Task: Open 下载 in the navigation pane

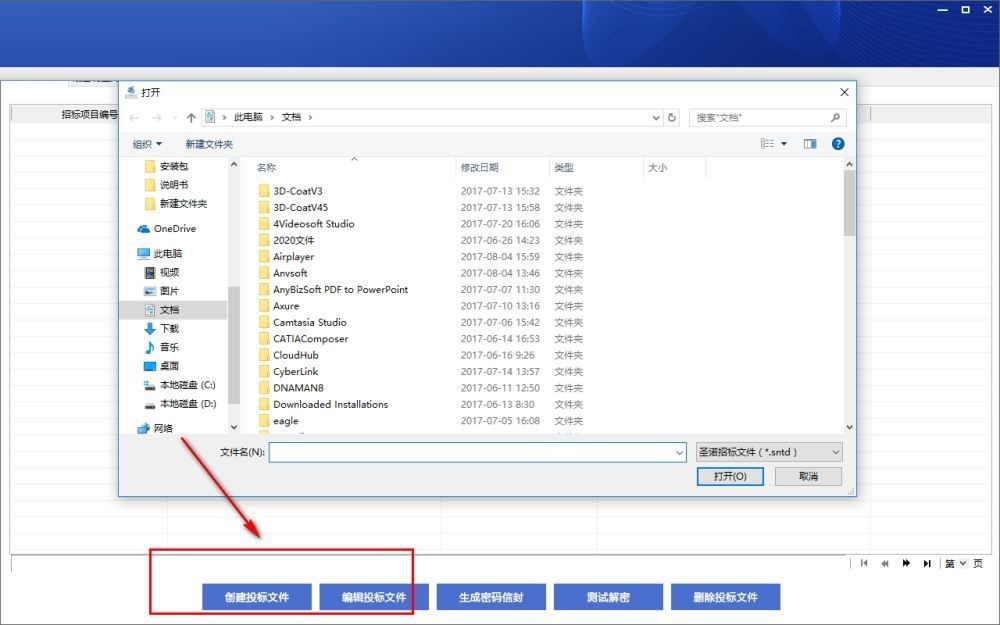Action: pyautogui.click(x=162, y=328)
